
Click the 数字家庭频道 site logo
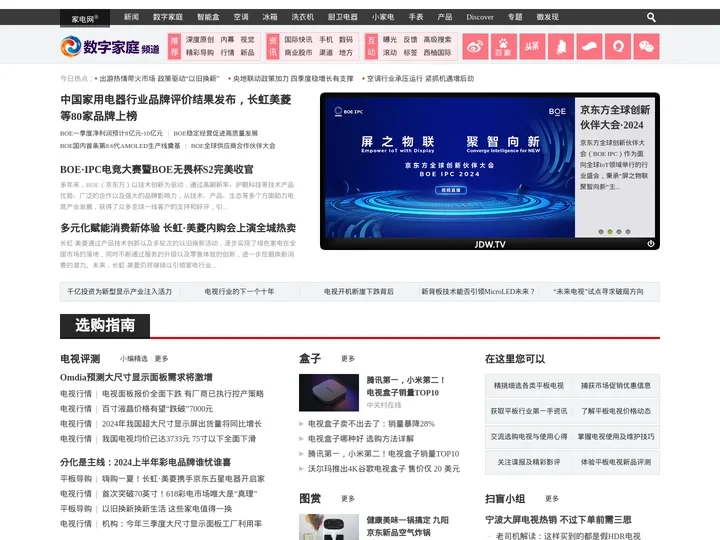pyautogui.click(x=110, y=47)
